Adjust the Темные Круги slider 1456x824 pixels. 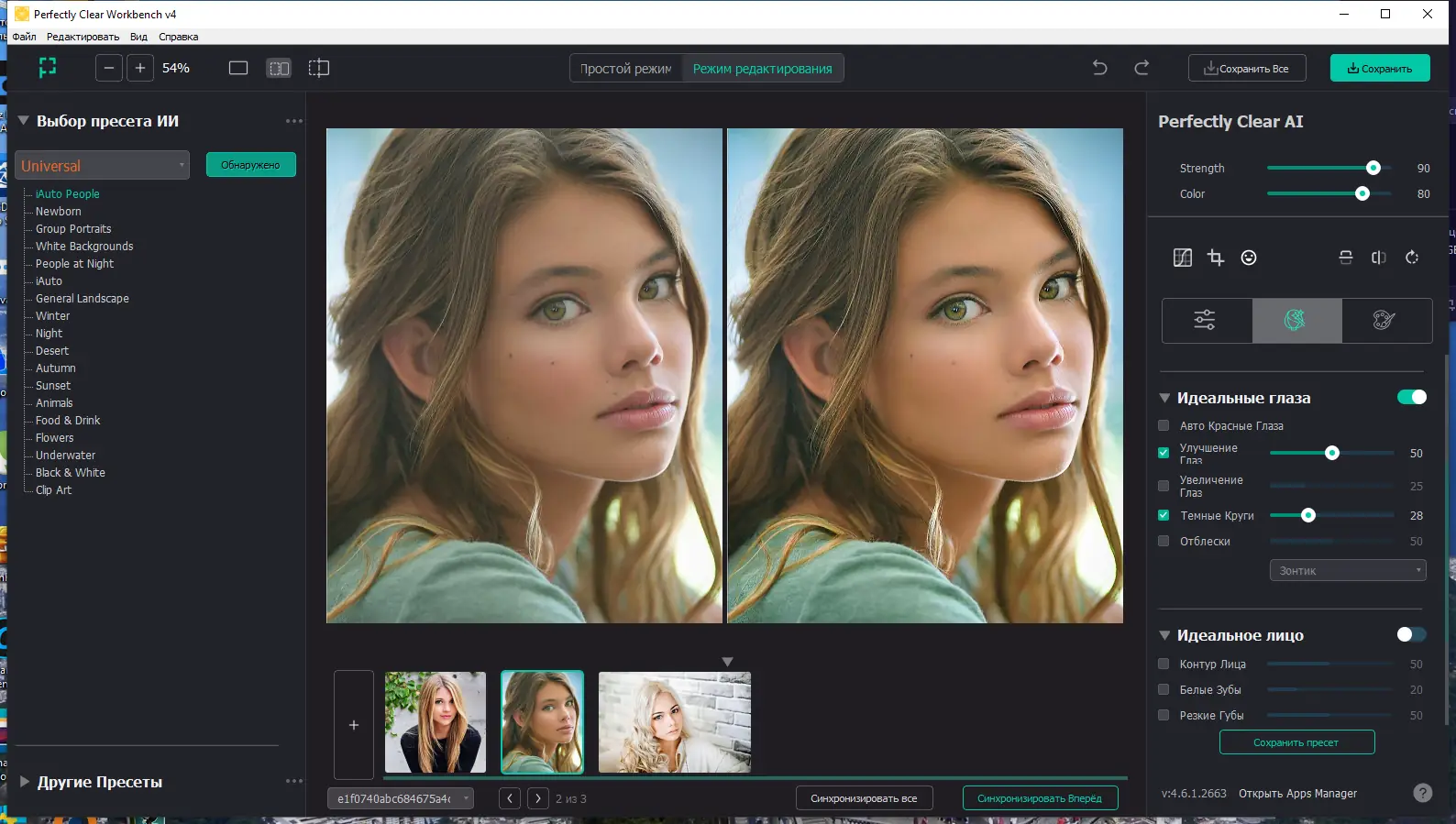(x=1331, y=515)
